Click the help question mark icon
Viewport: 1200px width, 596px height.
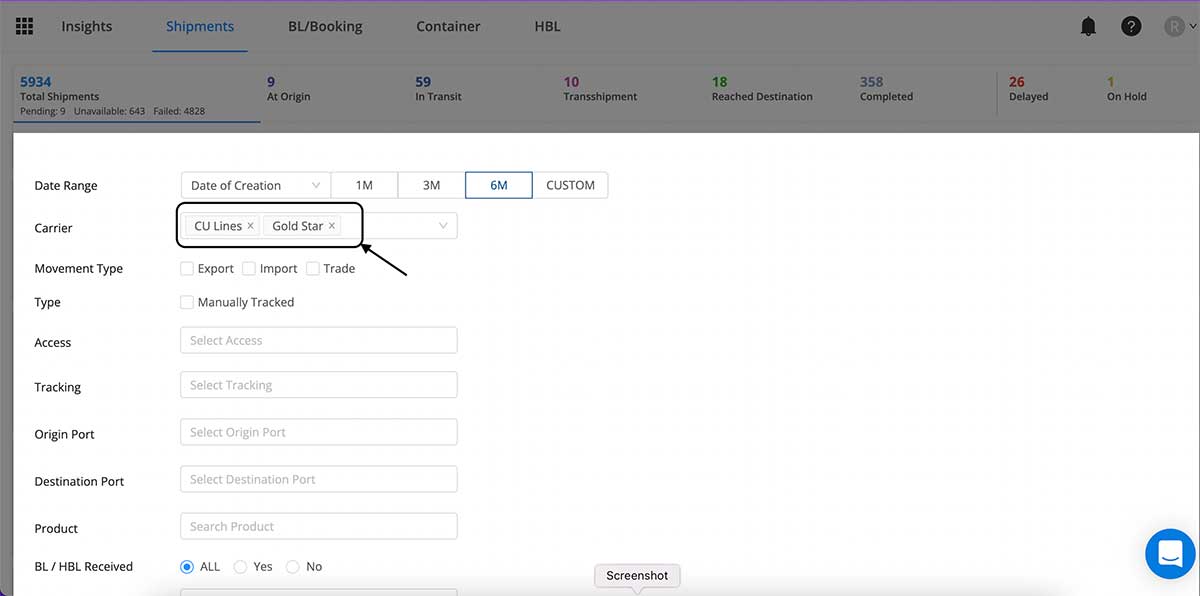pos(1131,27)
